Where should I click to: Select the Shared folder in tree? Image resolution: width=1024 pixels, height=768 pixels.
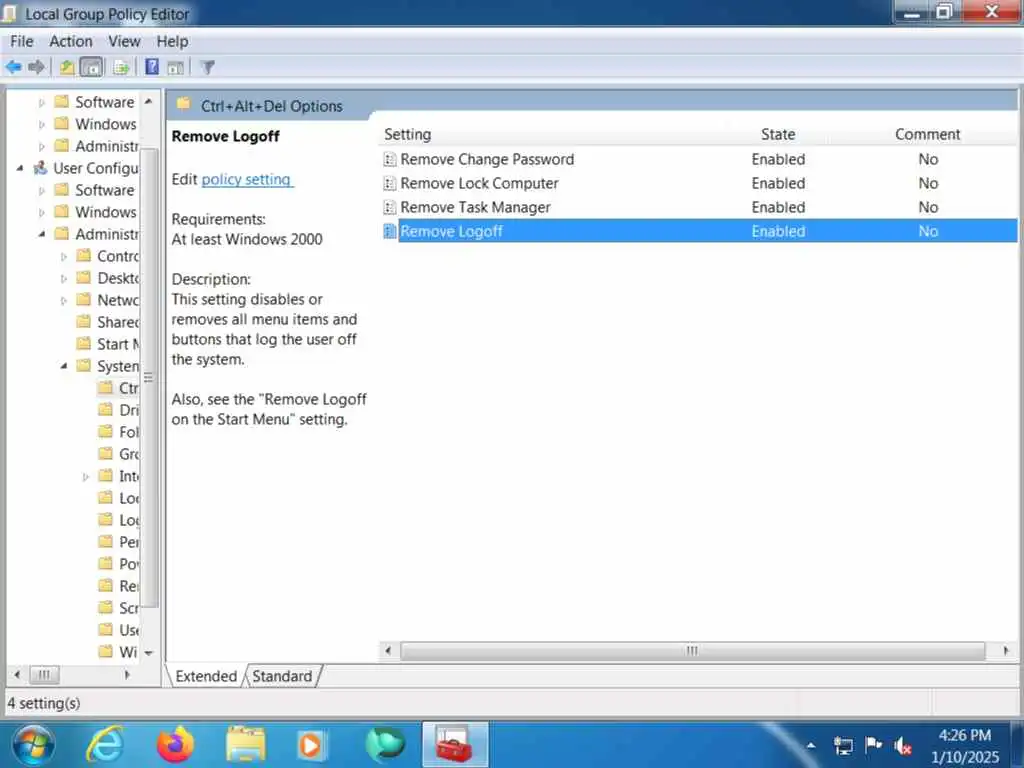pos(108,322)
